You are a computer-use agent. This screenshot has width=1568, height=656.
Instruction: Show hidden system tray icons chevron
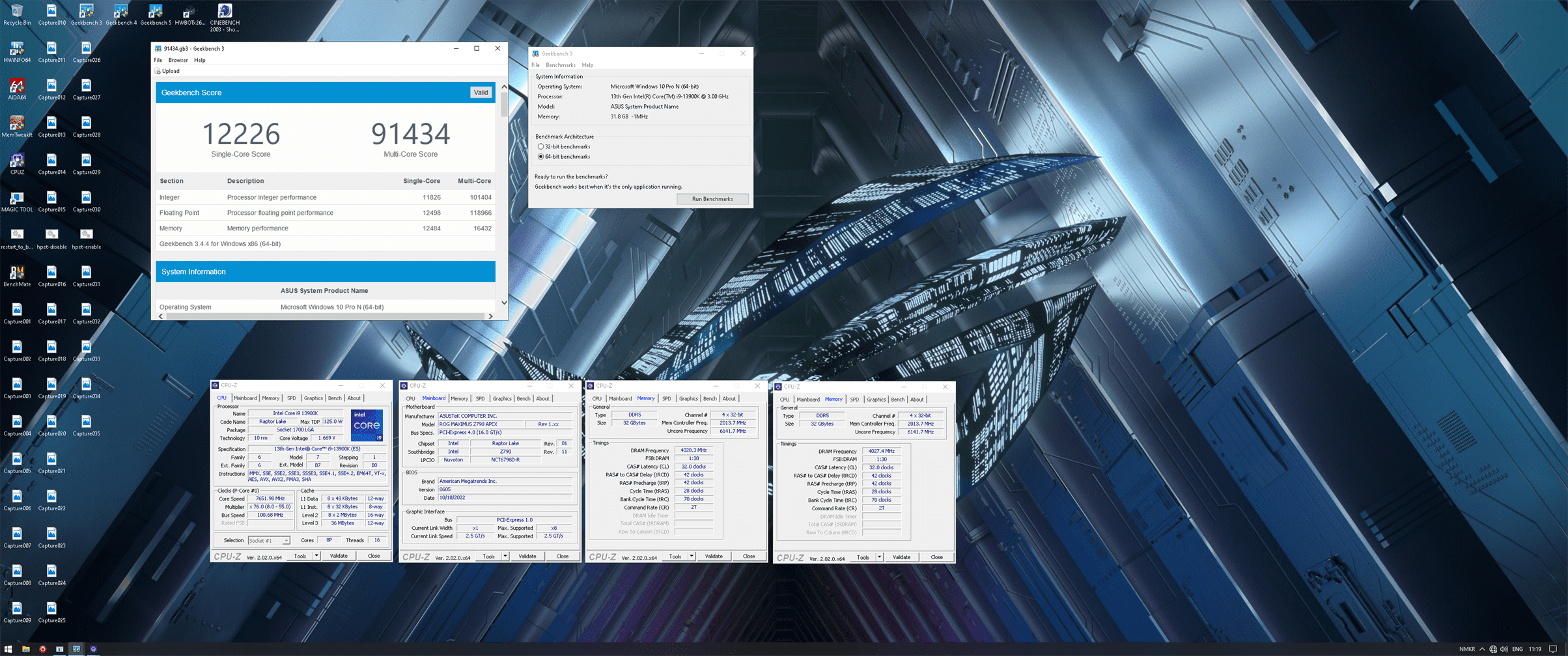pyautogui.click(x=1482, y=649)
